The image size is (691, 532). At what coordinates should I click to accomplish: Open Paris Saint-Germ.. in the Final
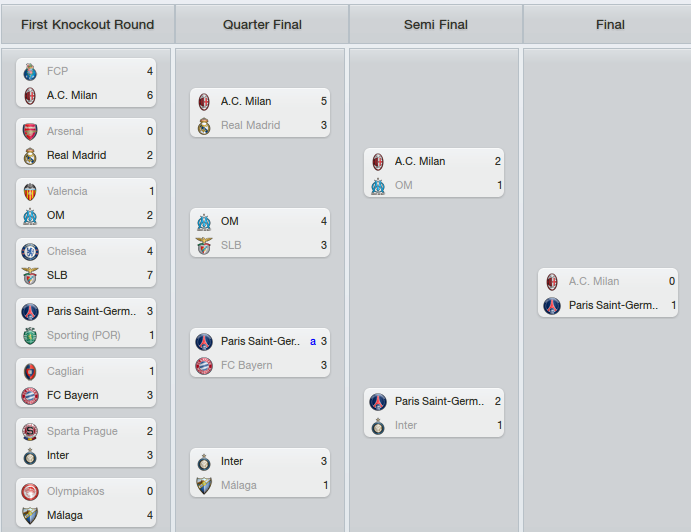coord(613,305)
